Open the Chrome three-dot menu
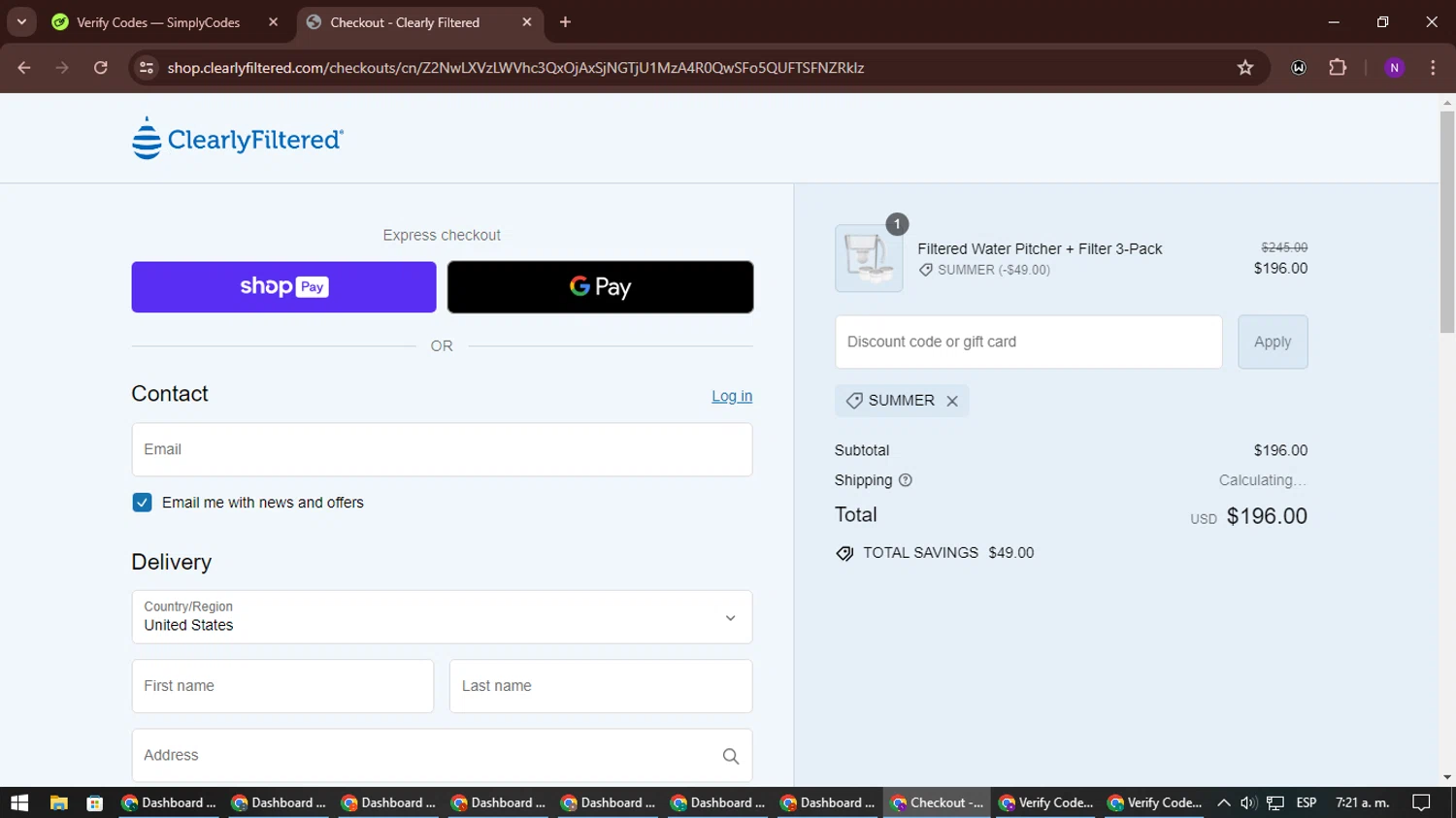 click(1433, 68)
